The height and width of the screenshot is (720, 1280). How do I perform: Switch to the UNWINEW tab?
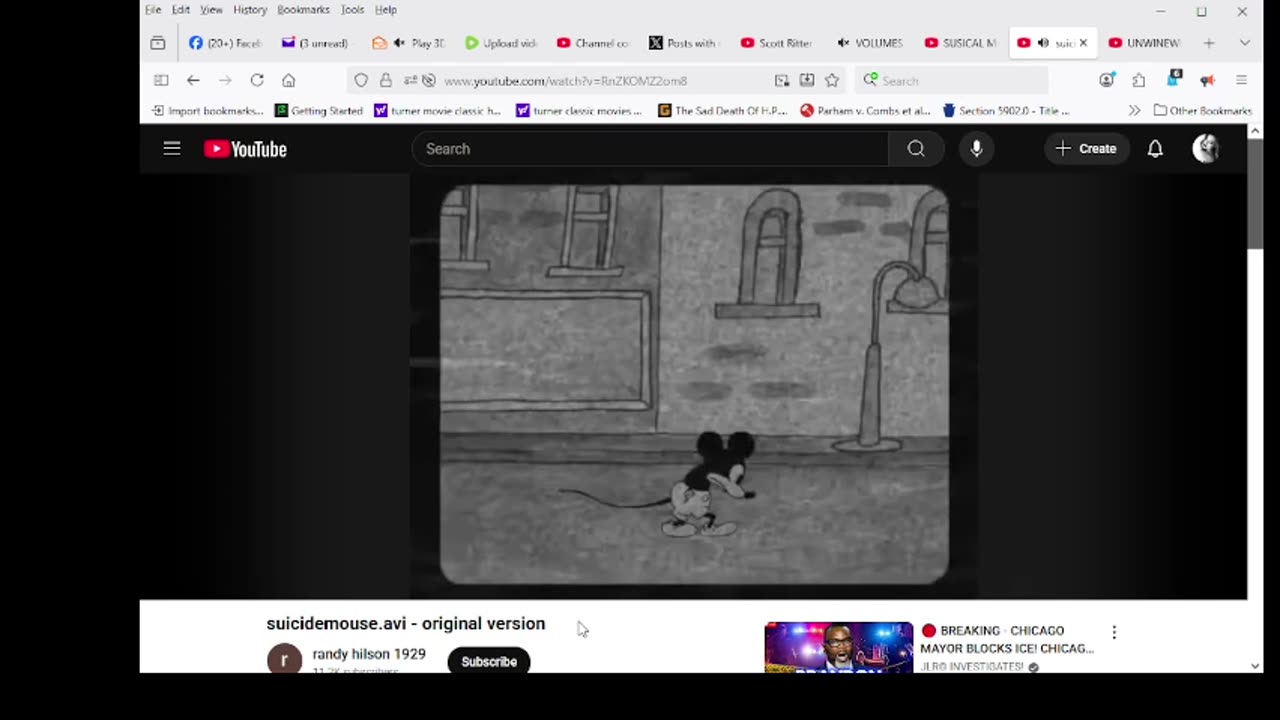[1145, 43]
